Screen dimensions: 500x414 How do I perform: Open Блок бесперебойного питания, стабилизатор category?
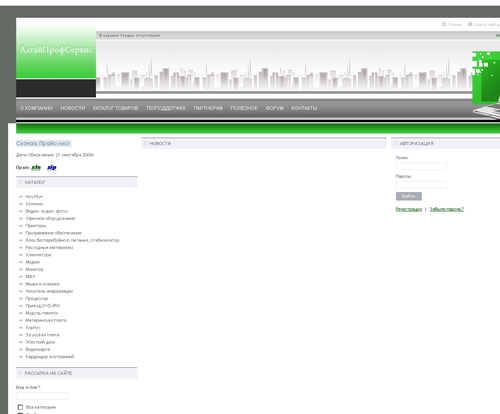point(72,240)
